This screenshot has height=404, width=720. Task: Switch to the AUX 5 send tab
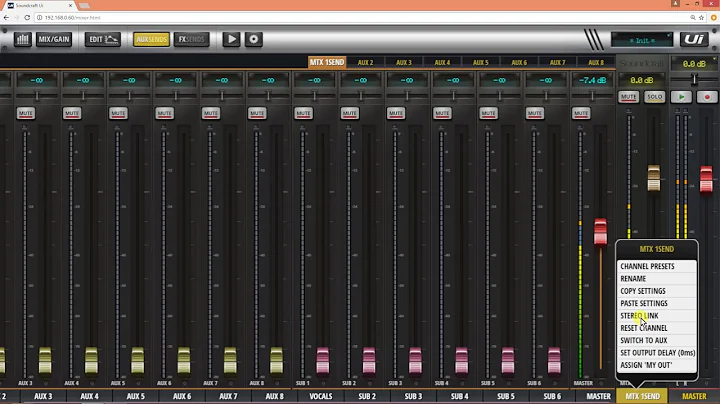[481, 62]
